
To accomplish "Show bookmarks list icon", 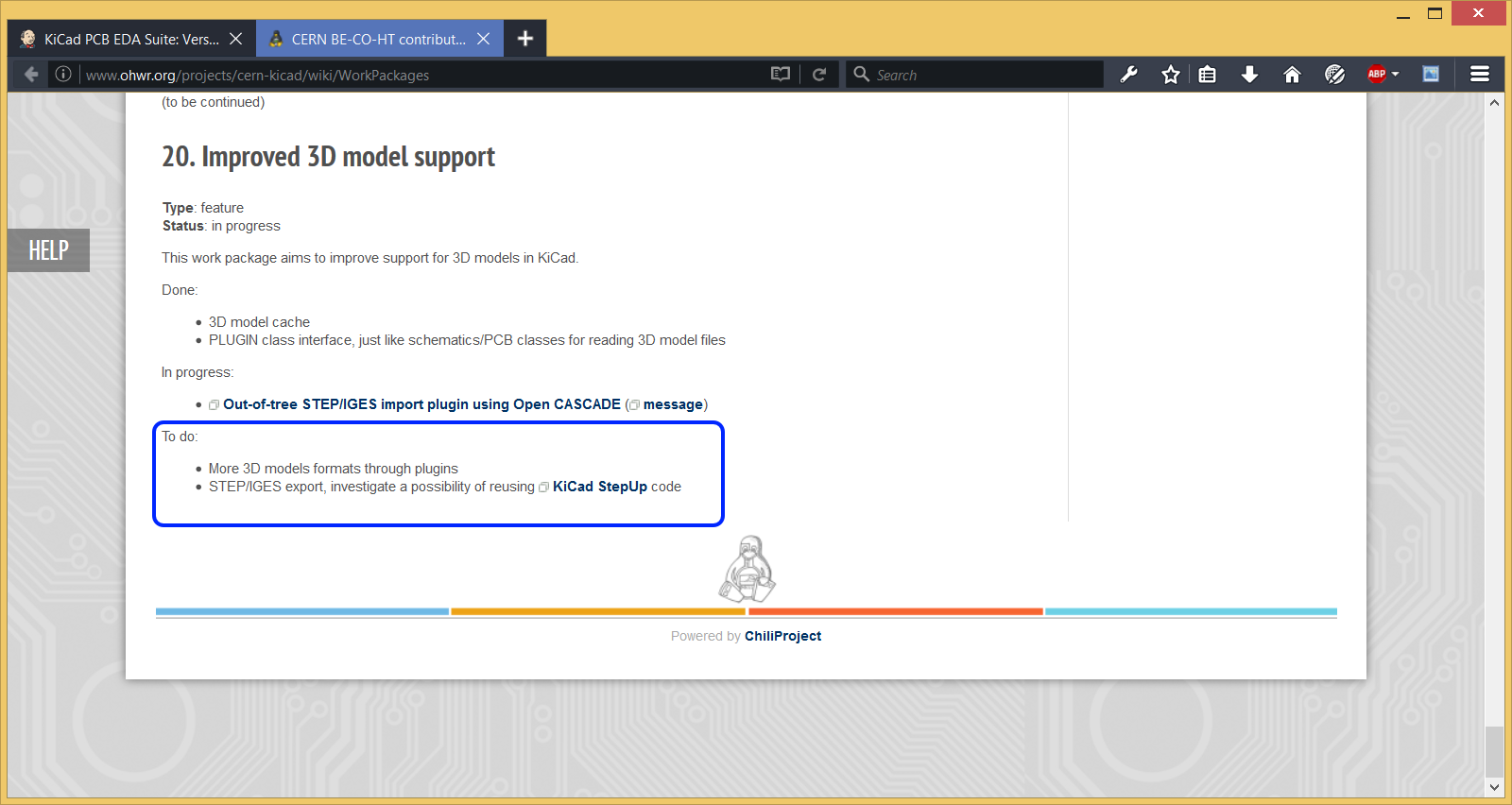I will pyautogui.click(x=1208, y=75).
